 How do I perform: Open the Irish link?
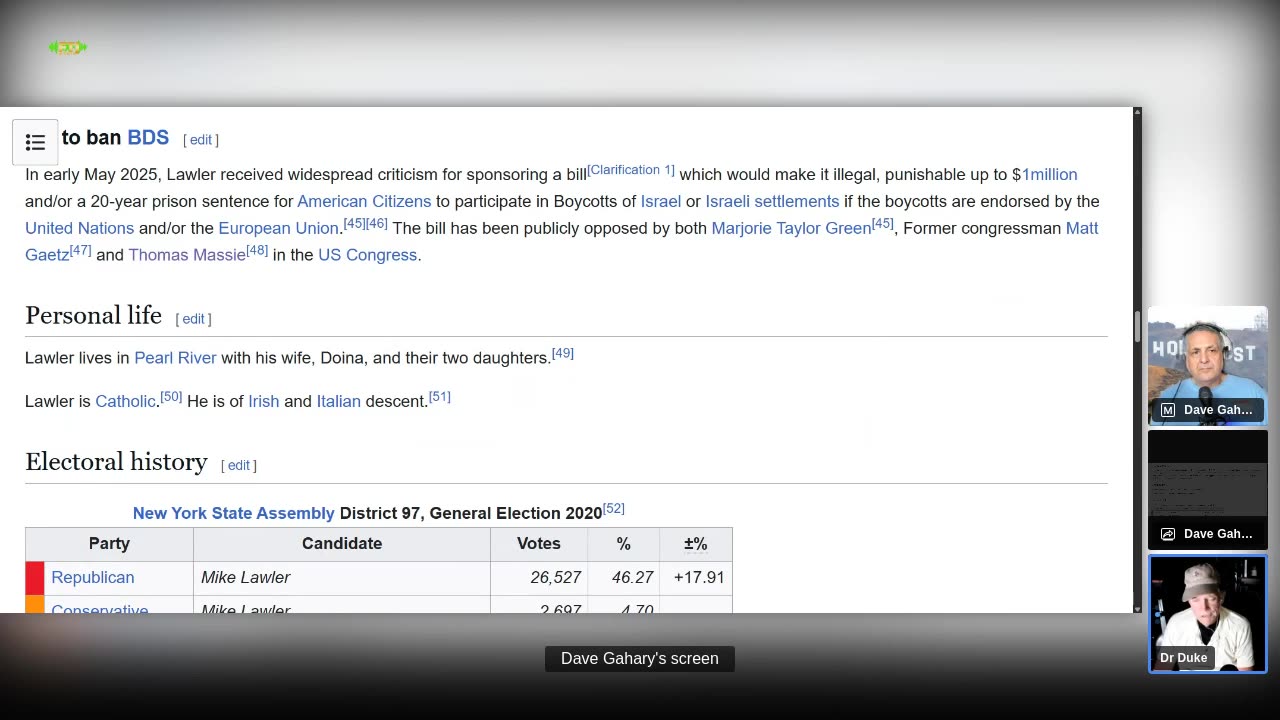(264, 401)
